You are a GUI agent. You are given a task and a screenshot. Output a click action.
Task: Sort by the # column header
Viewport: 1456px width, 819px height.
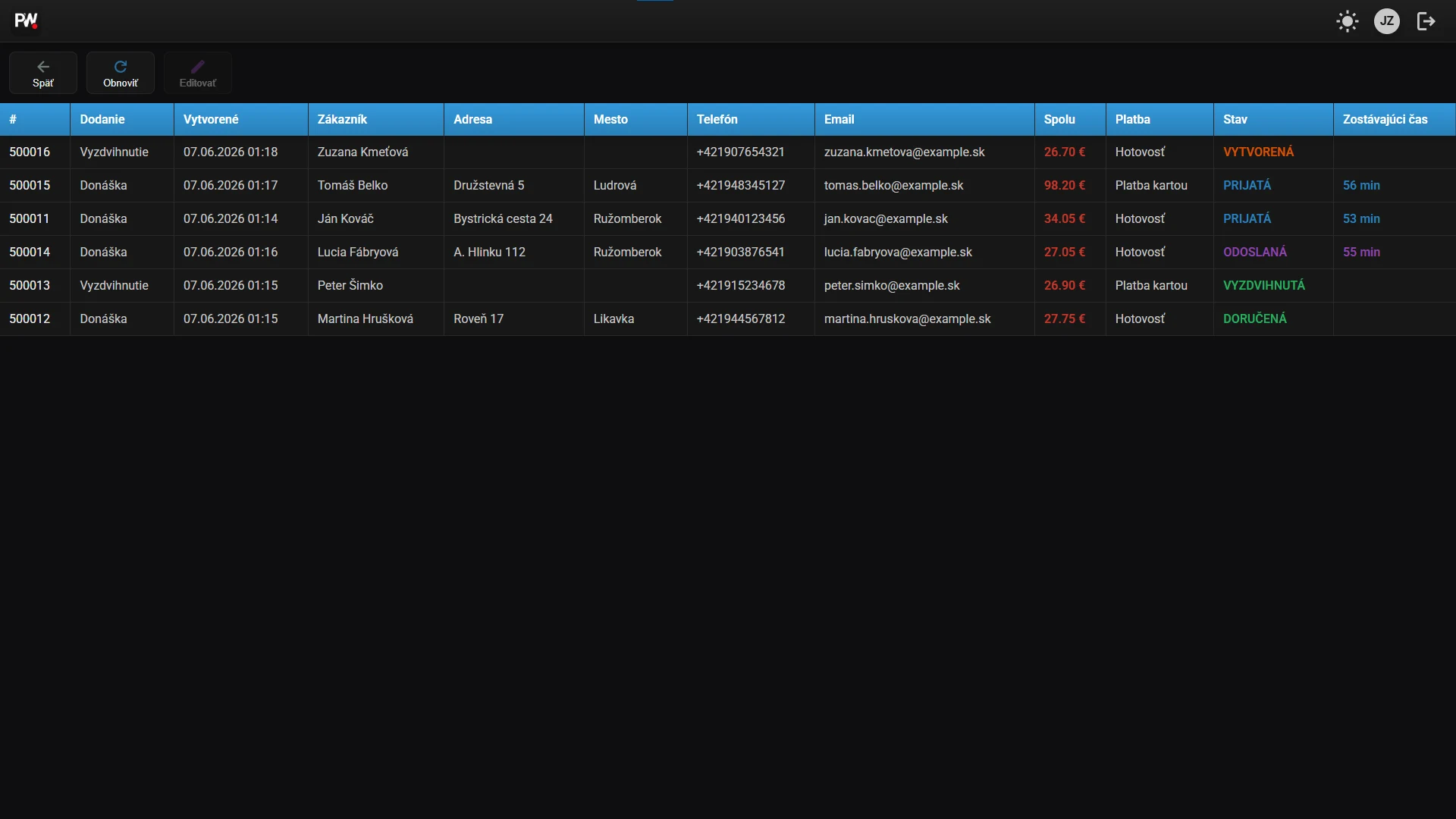click(x=35, y=119)
